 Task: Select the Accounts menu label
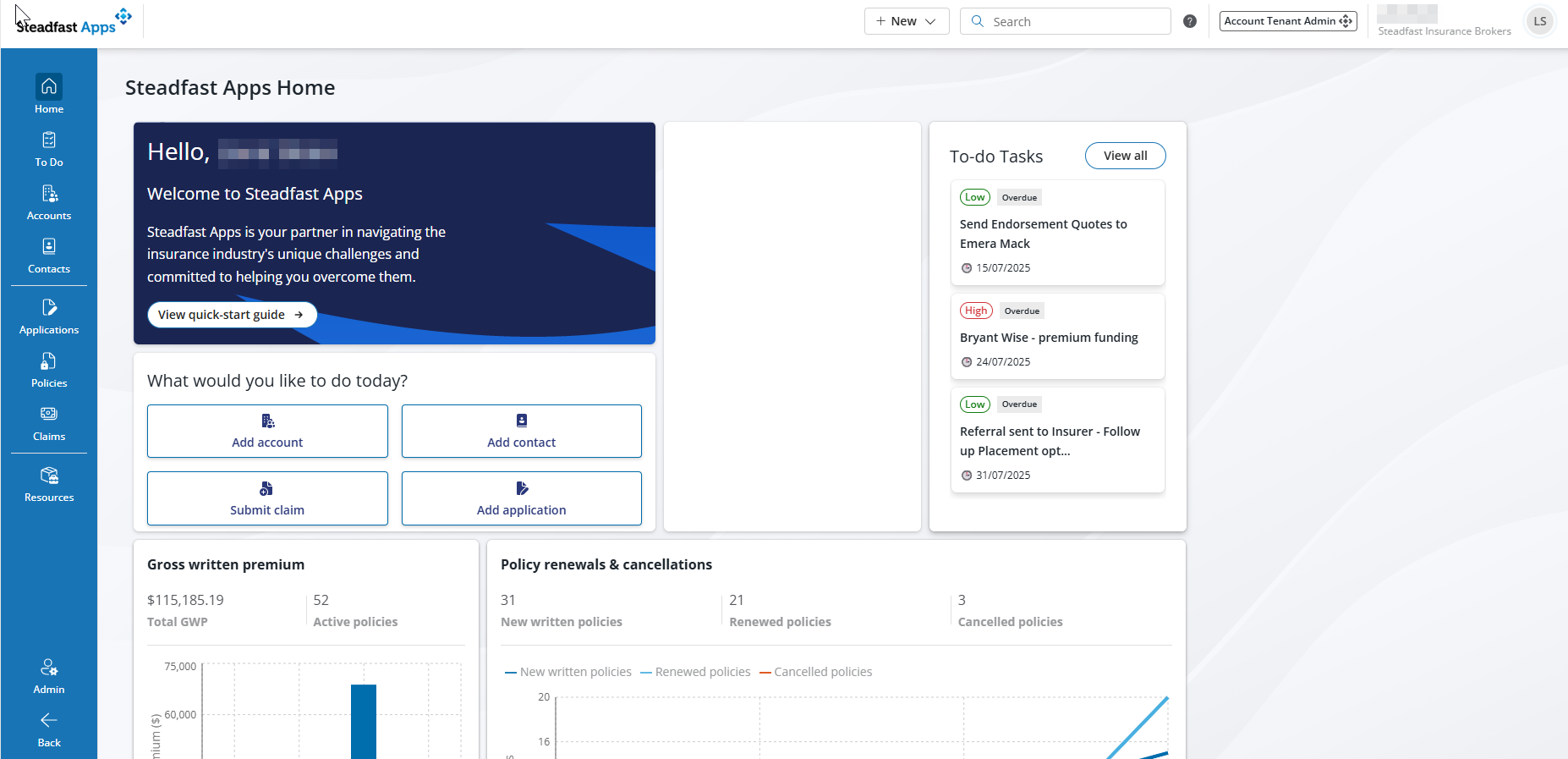49,216
